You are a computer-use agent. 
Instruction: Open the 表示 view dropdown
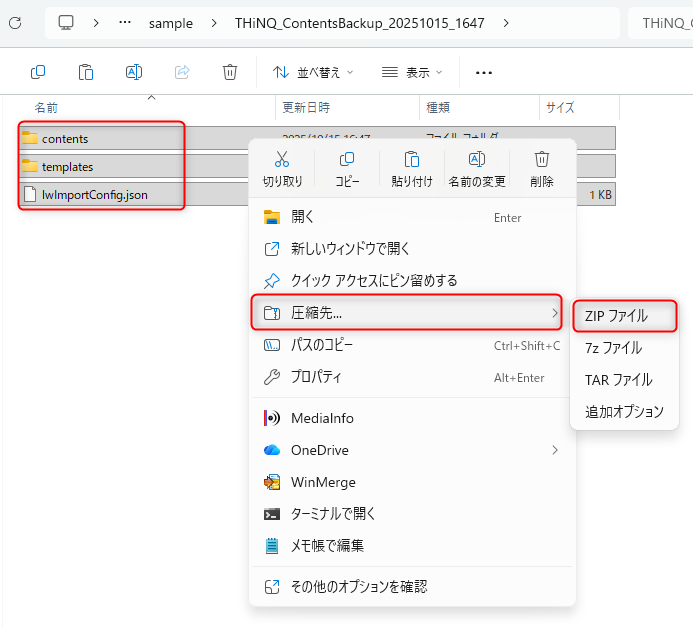point(412,72)
